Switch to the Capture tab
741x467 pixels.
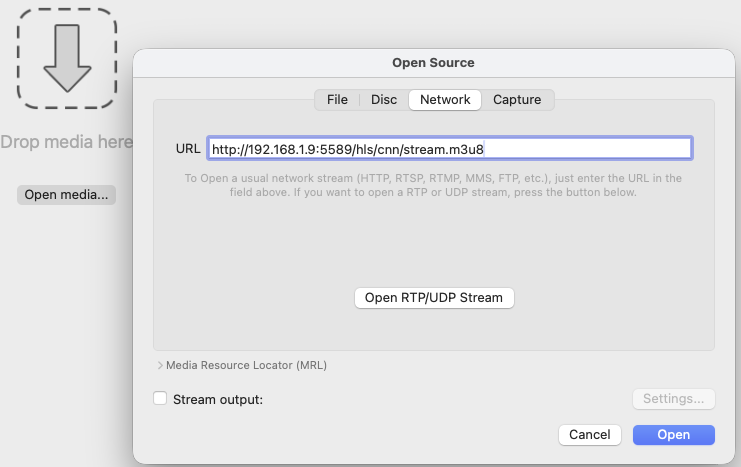pyautogui.click(x=517, y=100)
